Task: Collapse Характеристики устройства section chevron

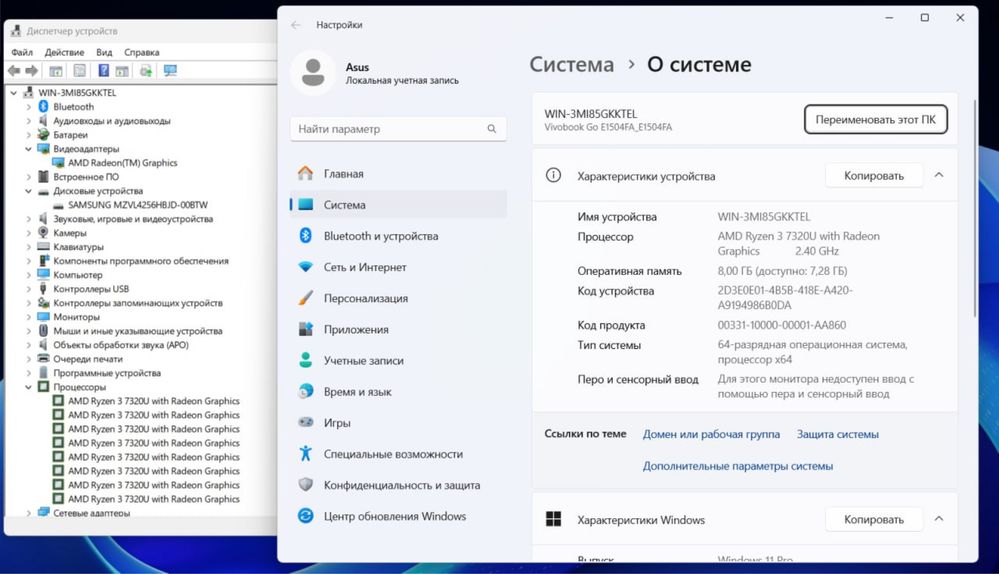Action: click(x=939, y=175)
